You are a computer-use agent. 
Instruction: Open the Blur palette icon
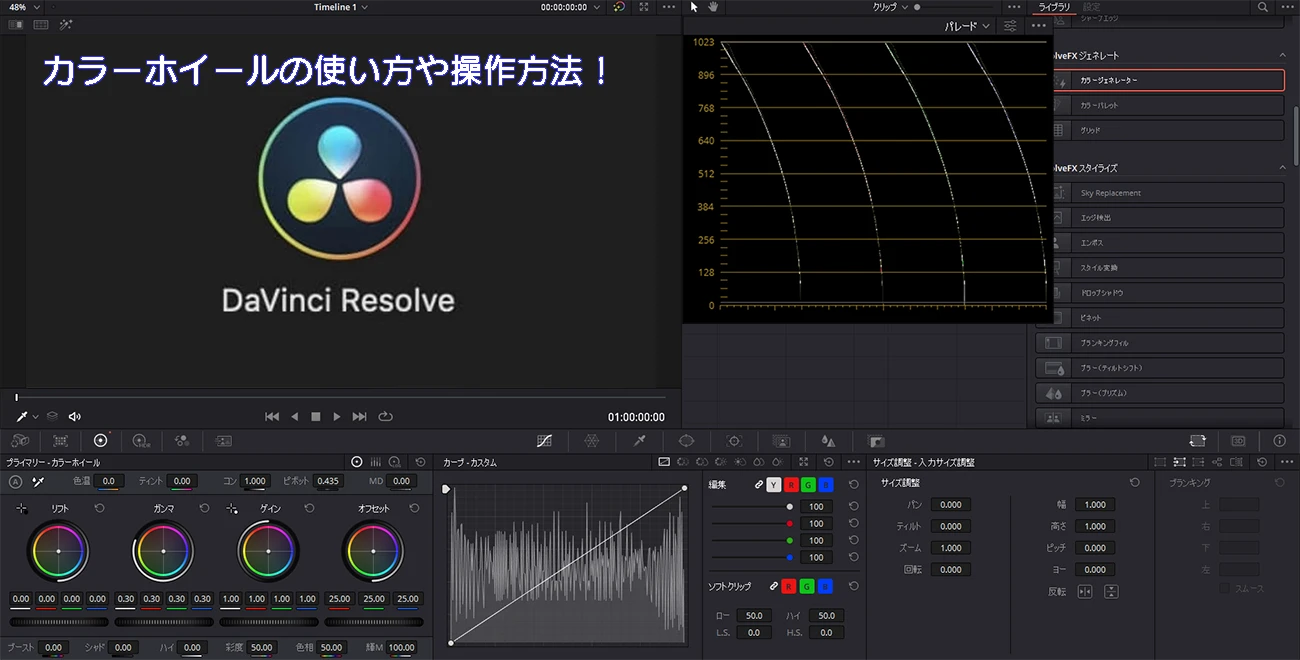828,440
